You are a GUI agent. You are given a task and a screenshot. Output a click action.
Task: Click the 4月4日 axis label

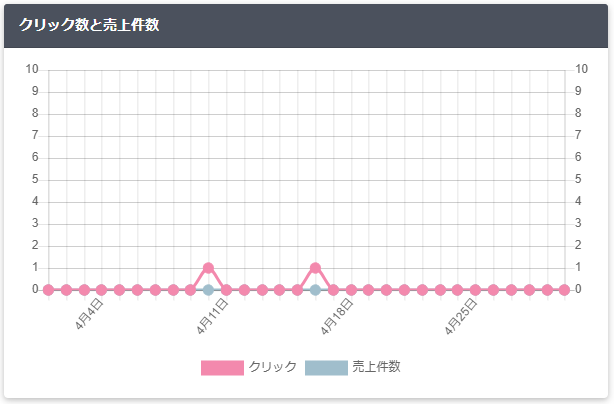89,314
